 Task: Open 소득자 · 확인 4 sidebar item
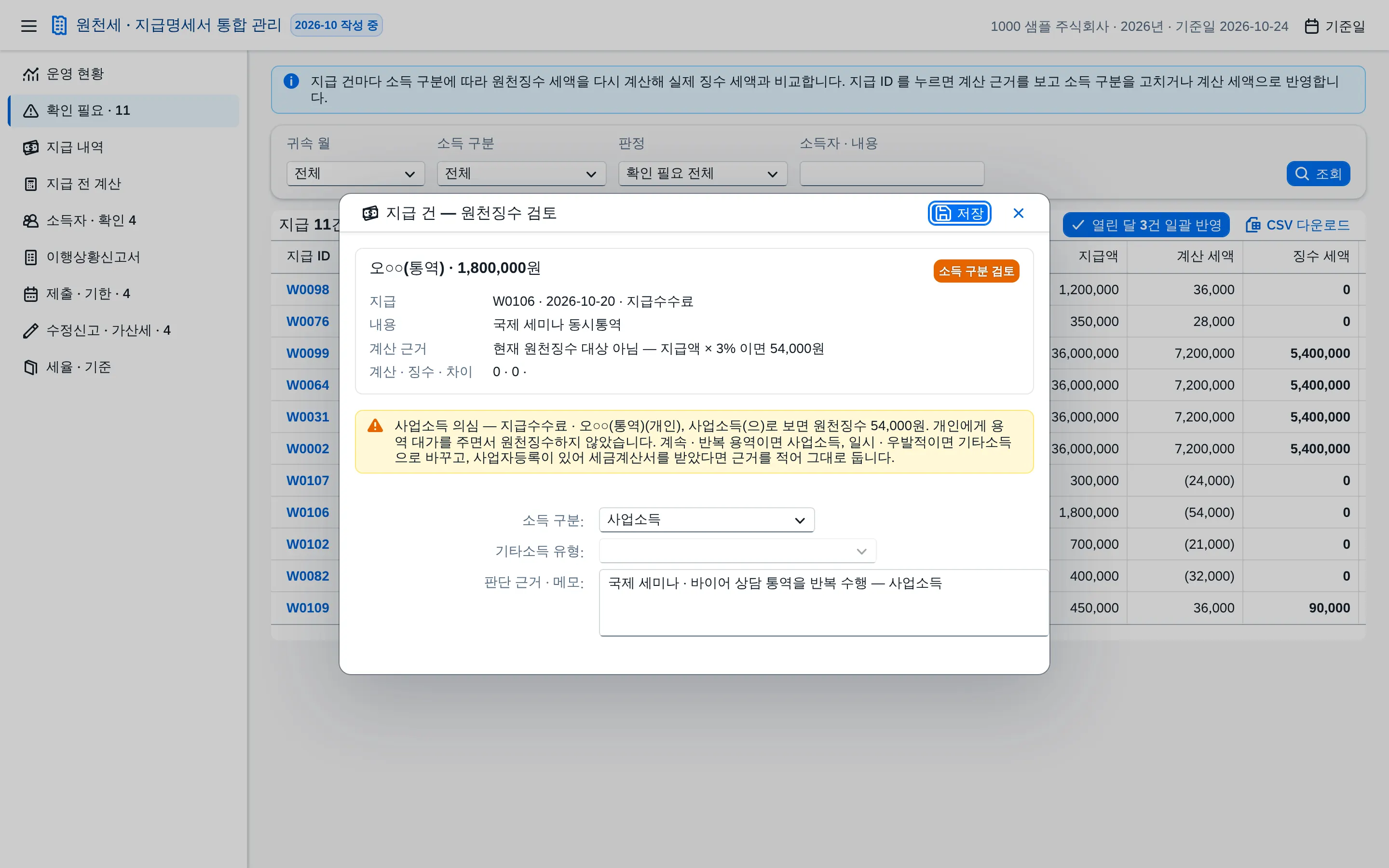(x=123, y=220)
